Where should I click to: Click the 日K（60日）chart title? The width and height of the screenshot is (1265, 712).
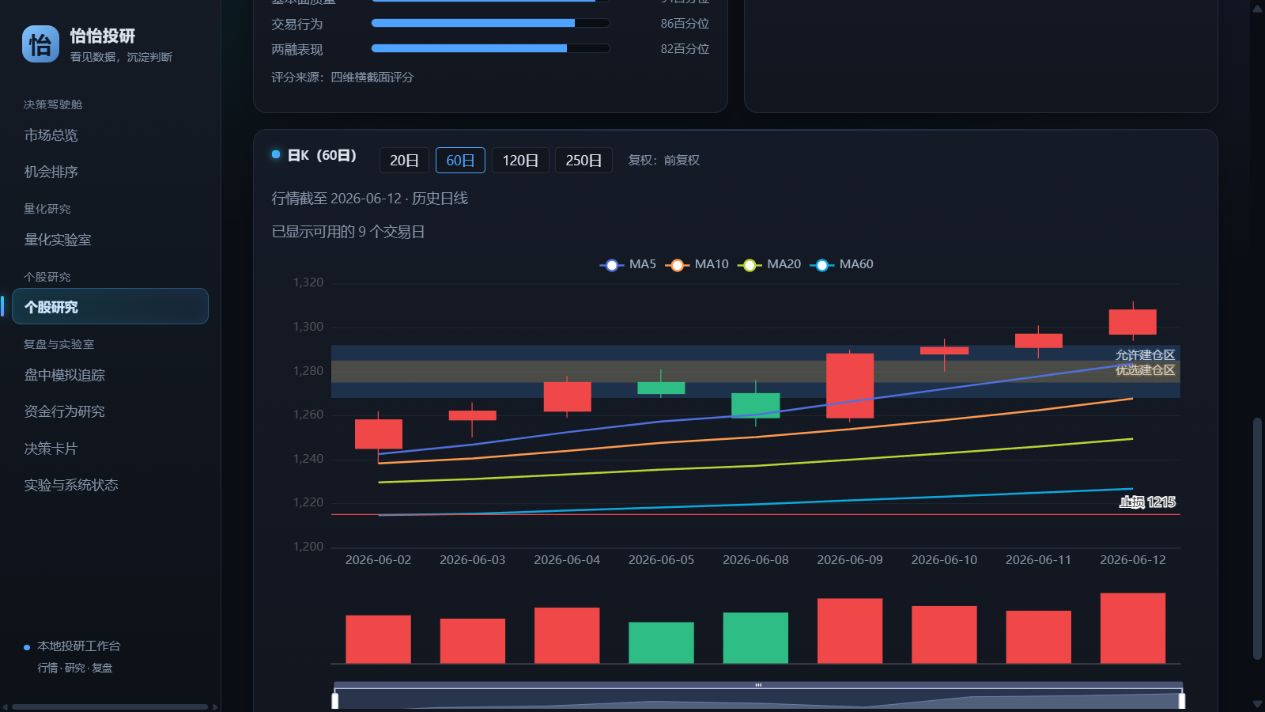(x=322, y=155)
